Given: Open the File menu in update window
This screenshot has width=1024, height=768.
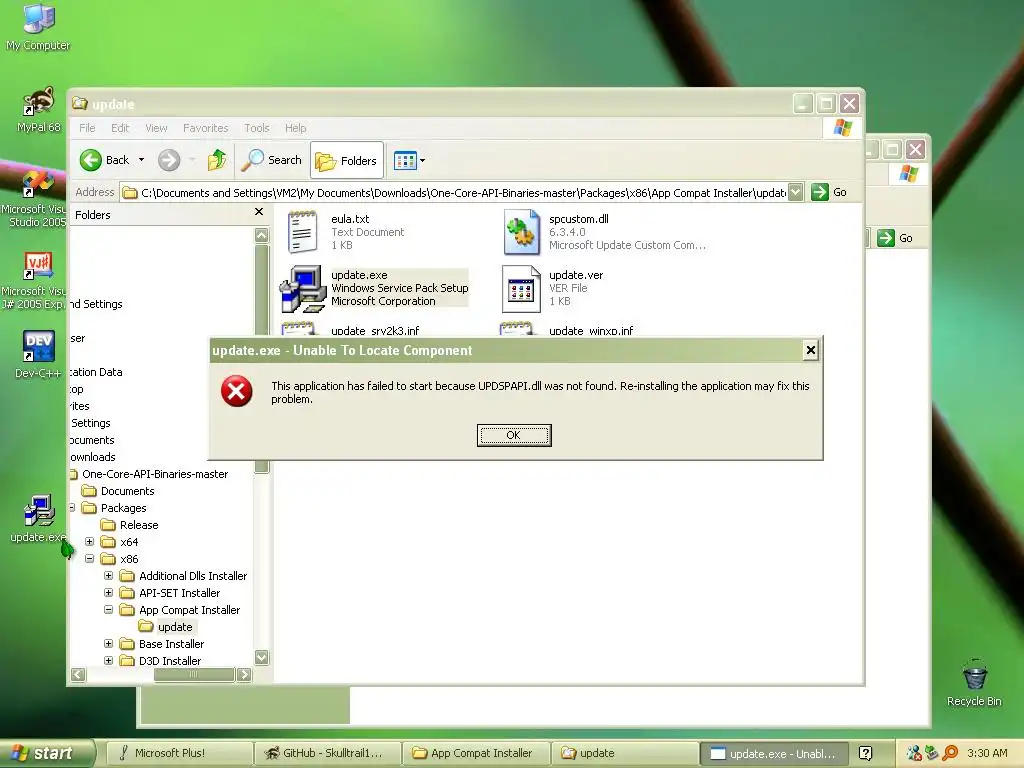Looking at the screenshot, I should 87,128.
